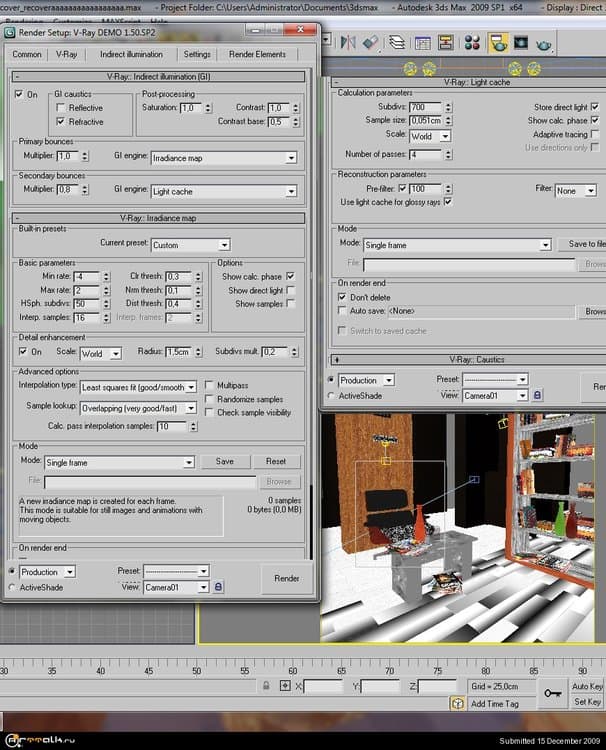Viewport: 606px width, 750px height.
Task: Open the Layer Manager icon
Action: point(397,43)
